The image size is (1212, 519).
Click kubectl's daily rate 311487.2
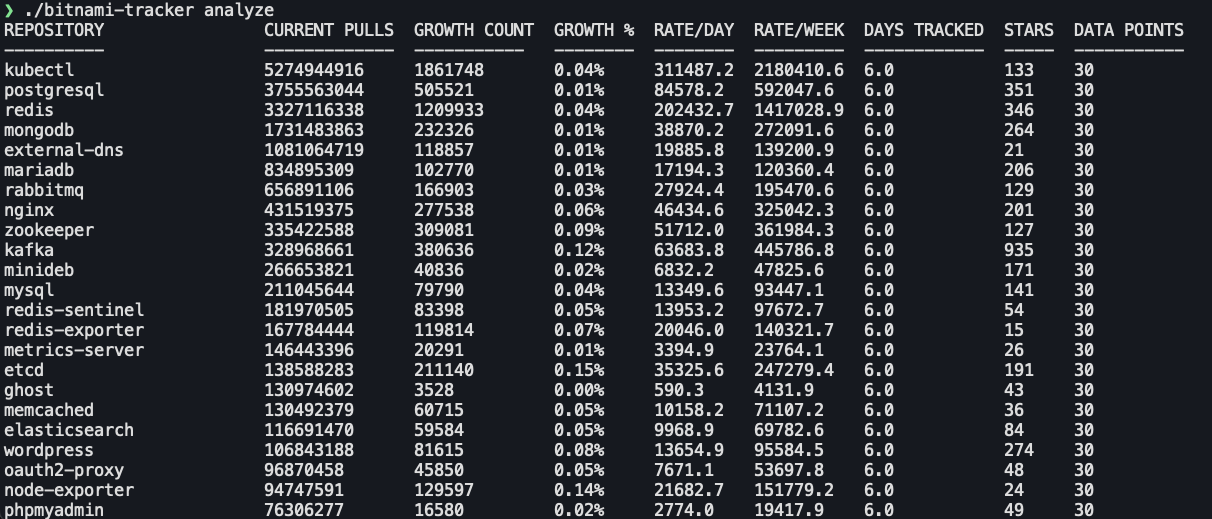[x=694, y=70]
